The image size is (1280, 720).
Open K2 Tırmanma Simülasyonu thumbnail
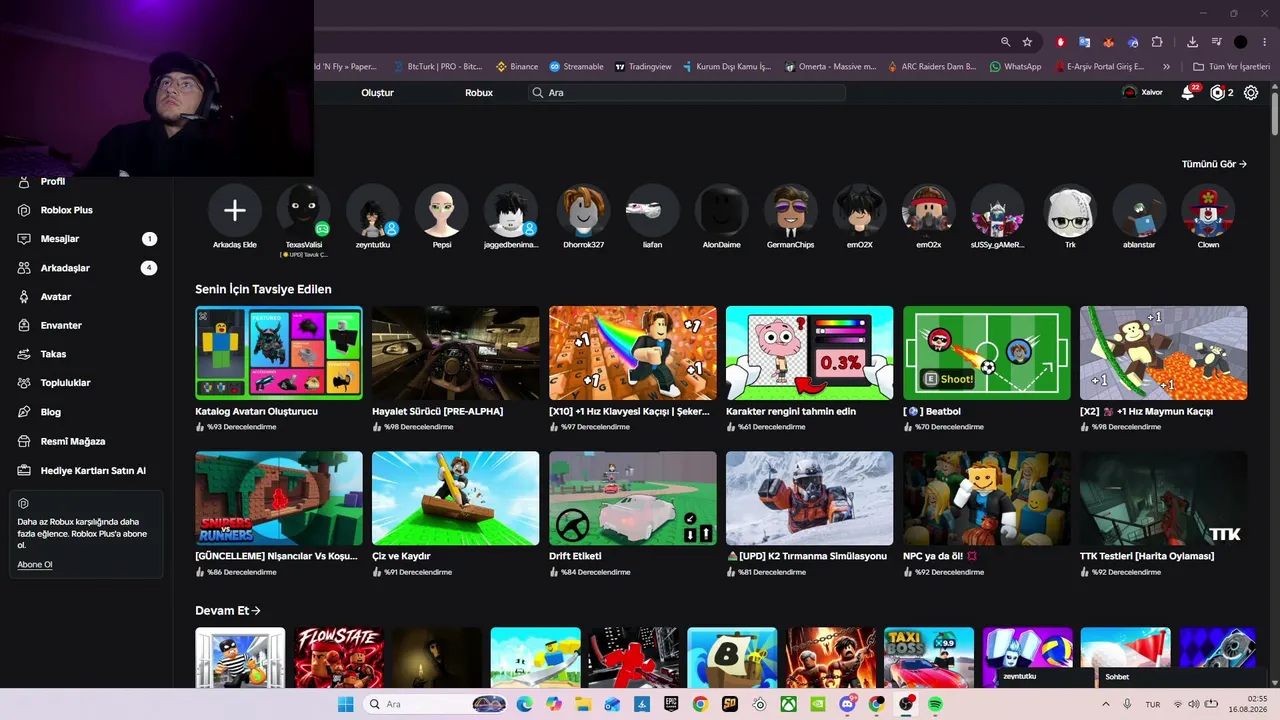pyautogui.click(x=810, y=498)
